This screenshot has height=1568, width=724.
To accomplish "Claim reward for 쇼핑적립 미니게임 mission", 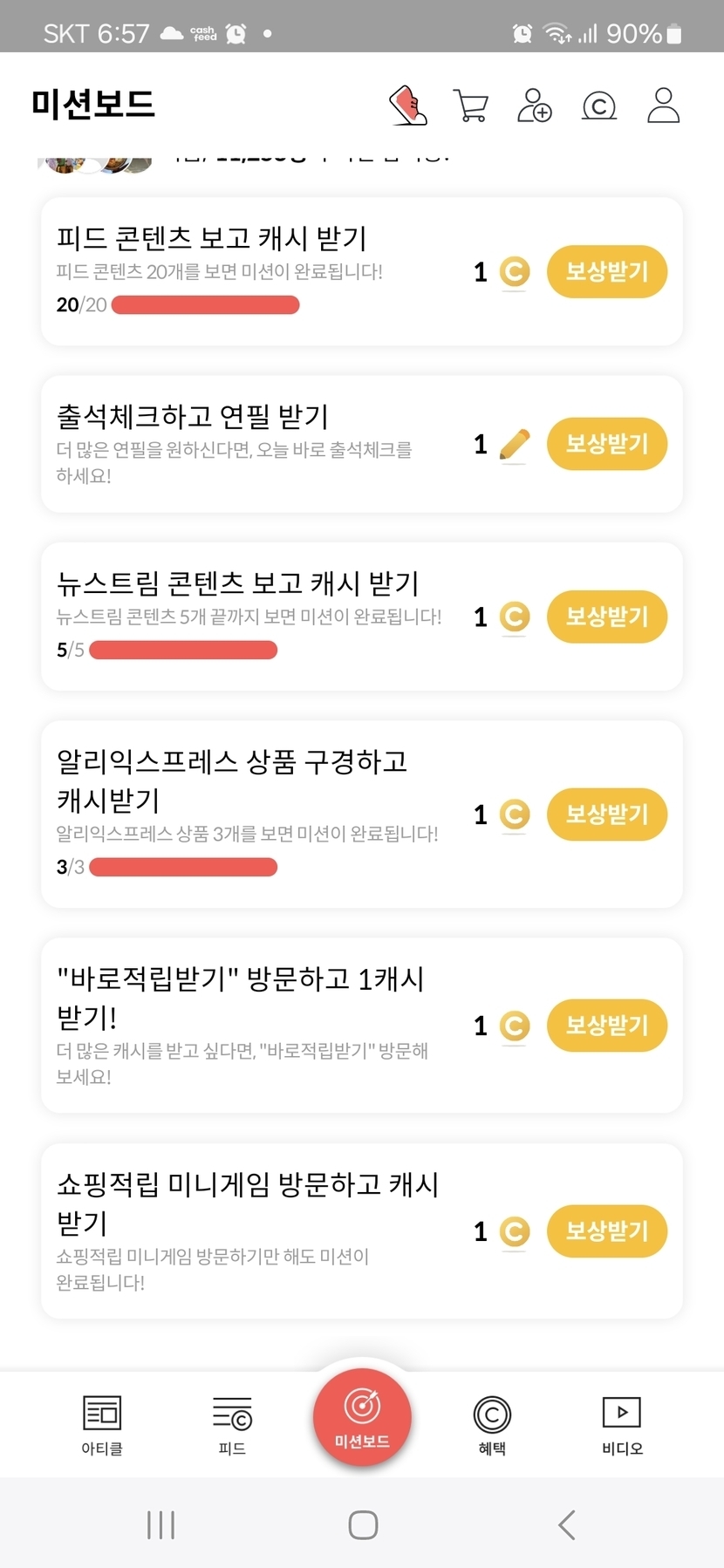I will (x=607, y=1231).
